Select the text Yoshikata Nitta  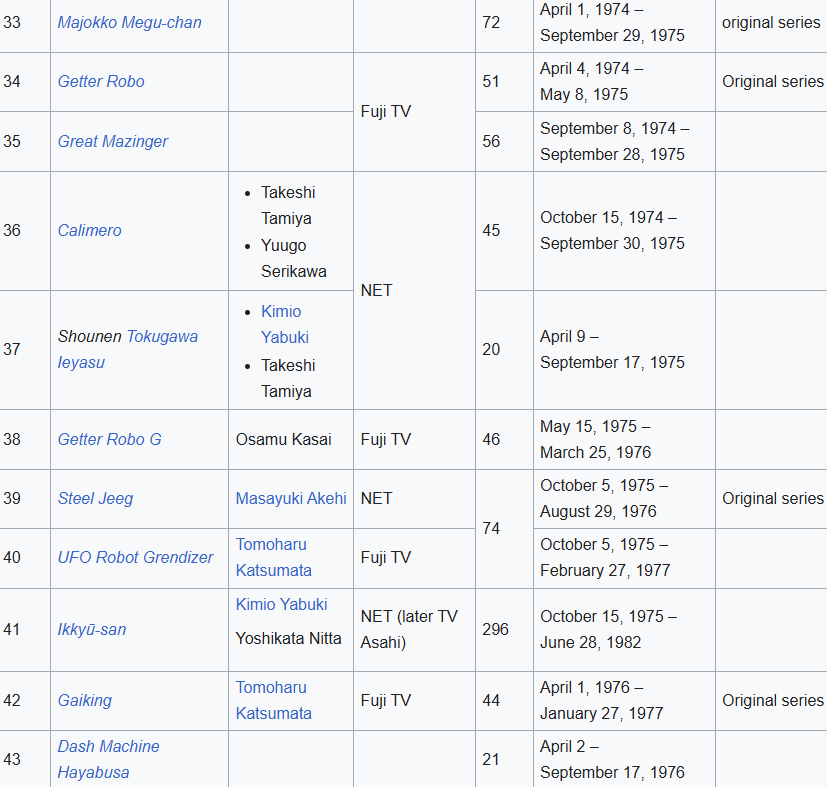(x=288, y=639)
